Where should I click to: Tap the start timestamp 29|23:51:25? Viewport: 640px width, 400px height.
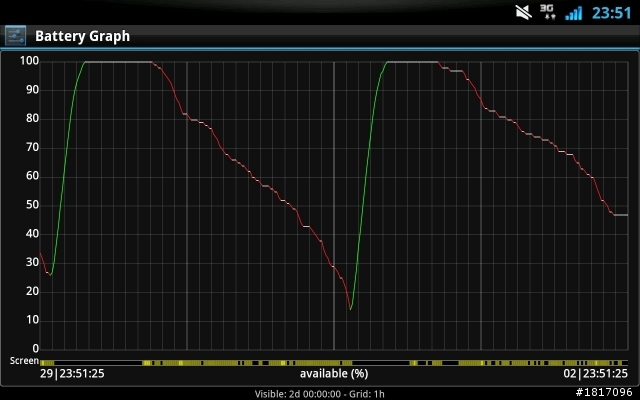(72, 373)
